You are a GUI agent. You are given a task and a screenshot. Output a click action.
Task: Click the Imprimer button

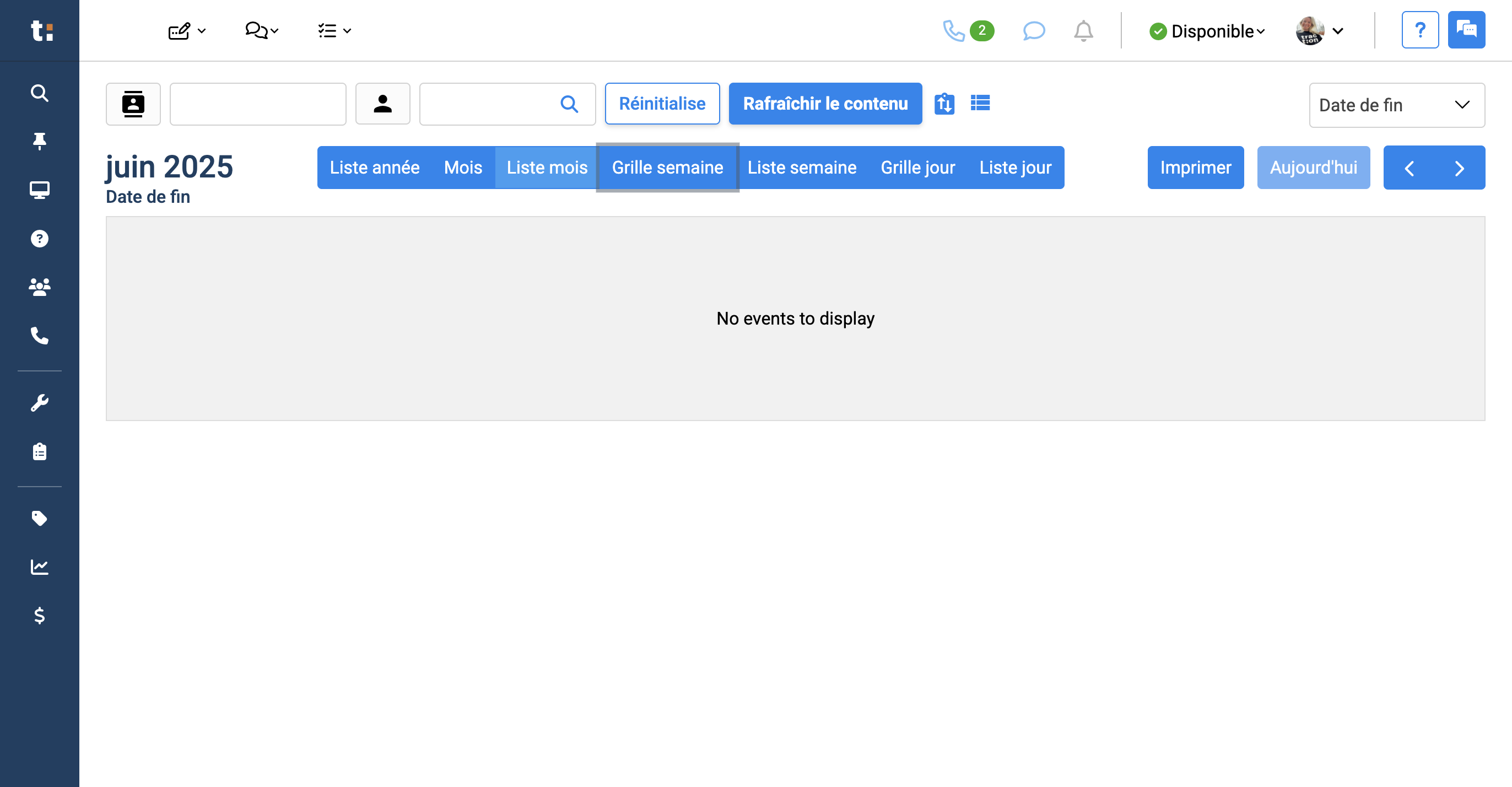click(1195, 168)
